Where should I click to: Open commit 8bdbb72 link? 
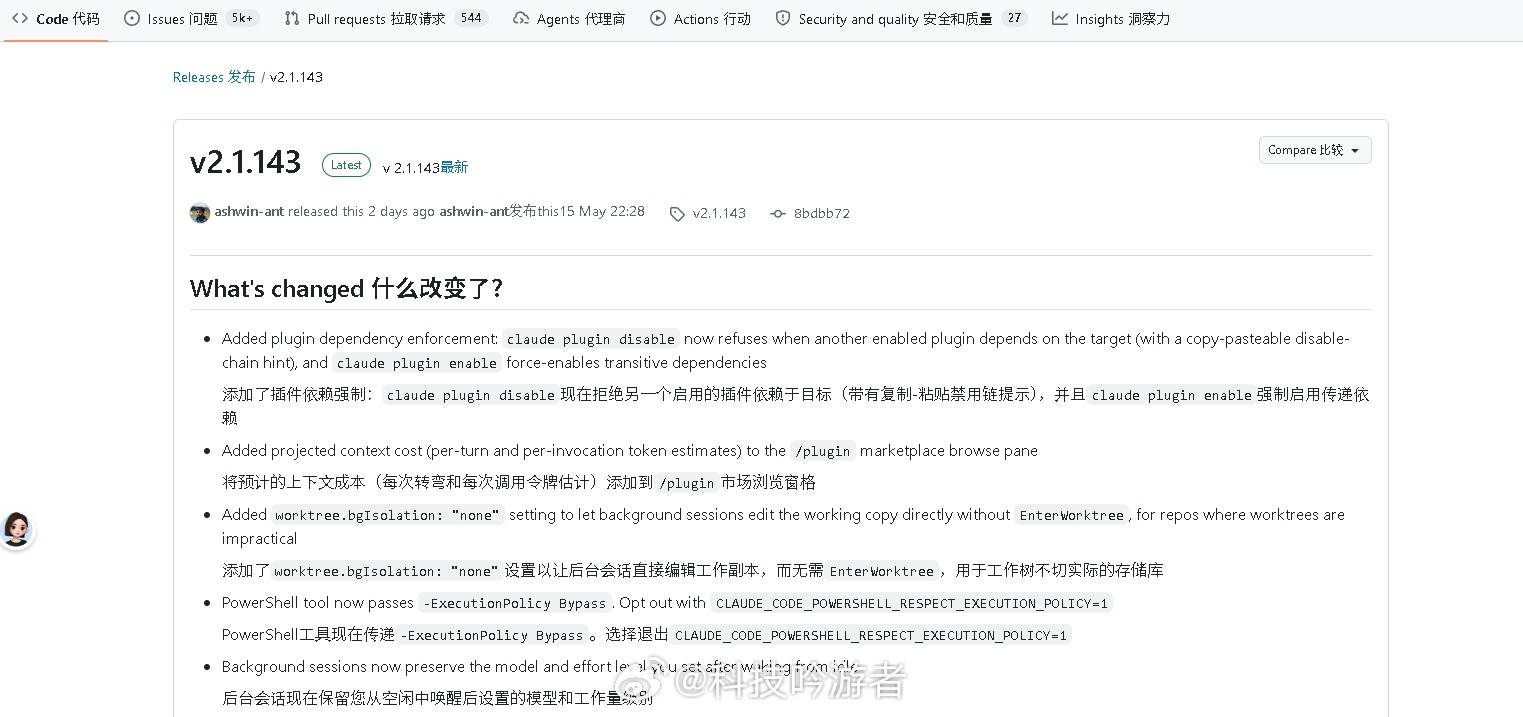click(821, 213)
